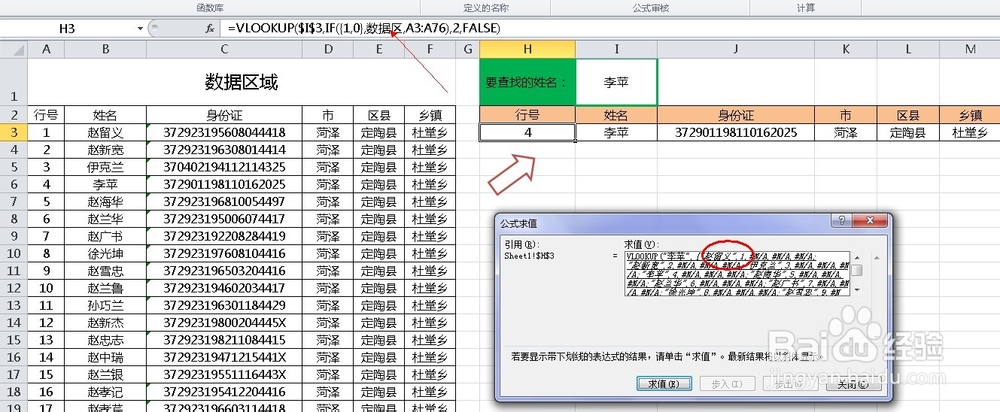Click orange header 市 in column K
This screenshot has height=412, width=1000.
846,115
